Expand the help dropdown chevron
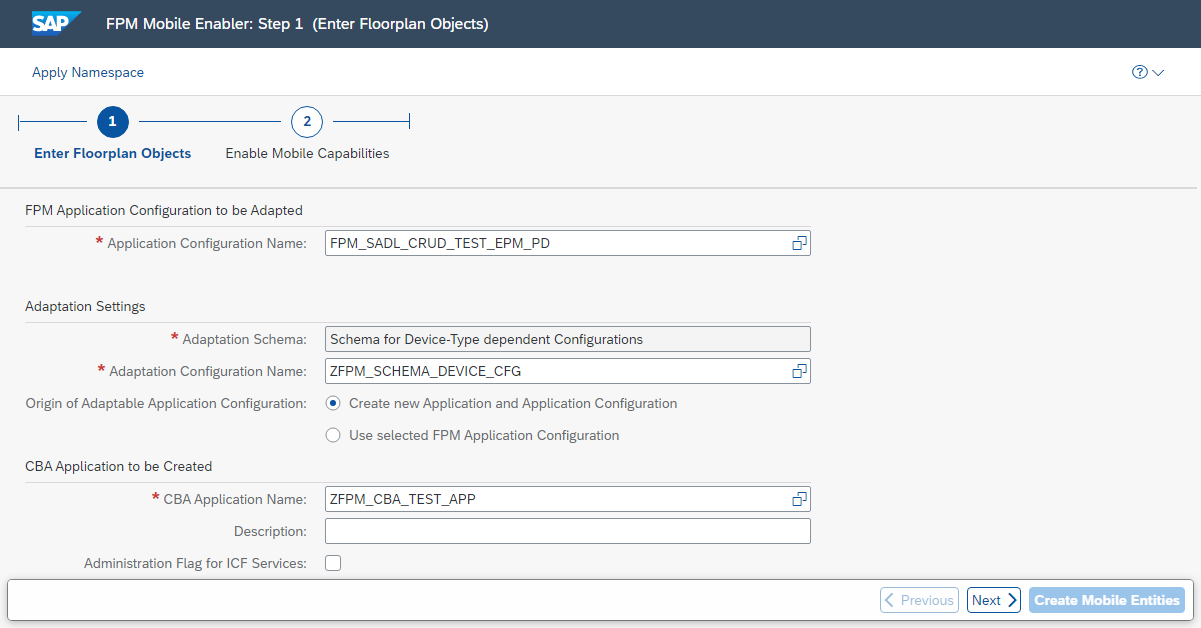The width and height of the screenshot is (1201, 628). point(1156,73)
